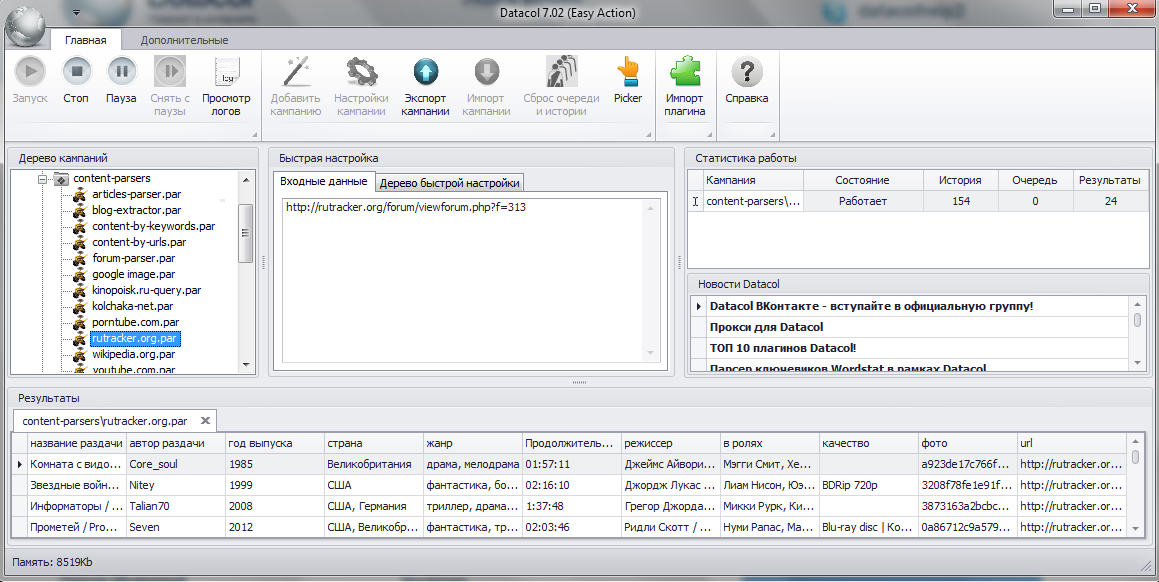Sort results by год выпуска column
Image resolution: width=1159 pixels, height=582 pixels.
point(275,443)
